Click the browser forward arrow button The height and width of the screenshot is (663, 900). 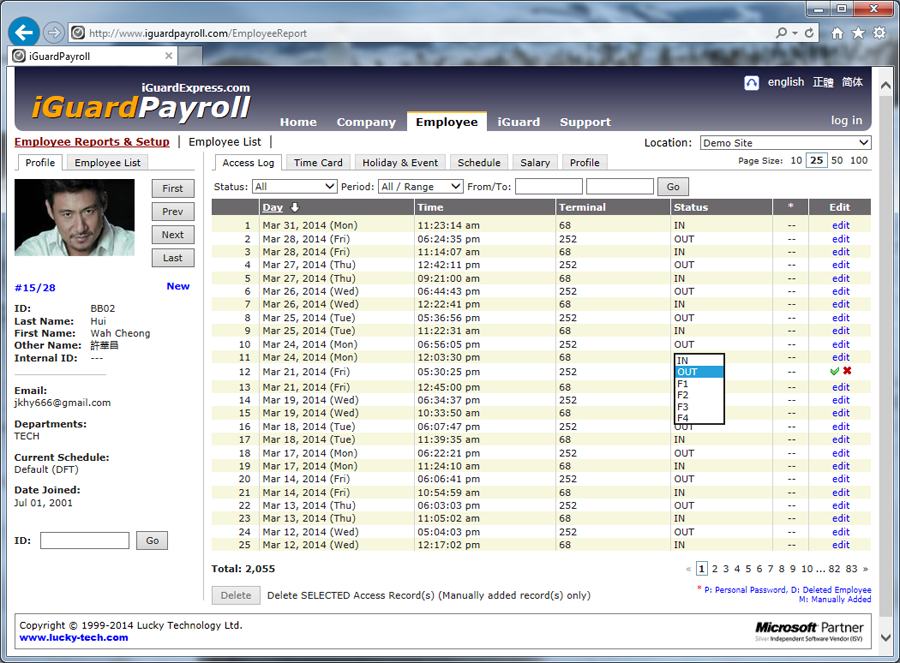pos(53,33)
